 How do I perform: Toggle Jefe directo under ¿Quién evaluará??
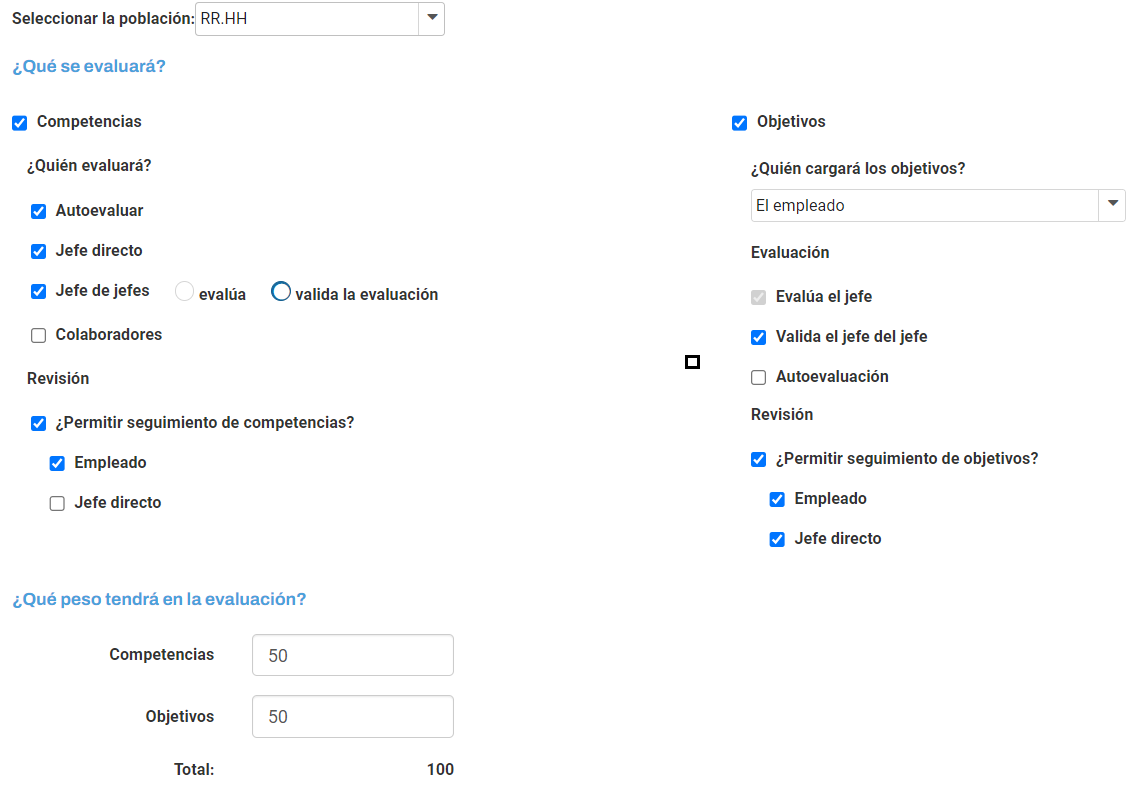tap(38, 251)
